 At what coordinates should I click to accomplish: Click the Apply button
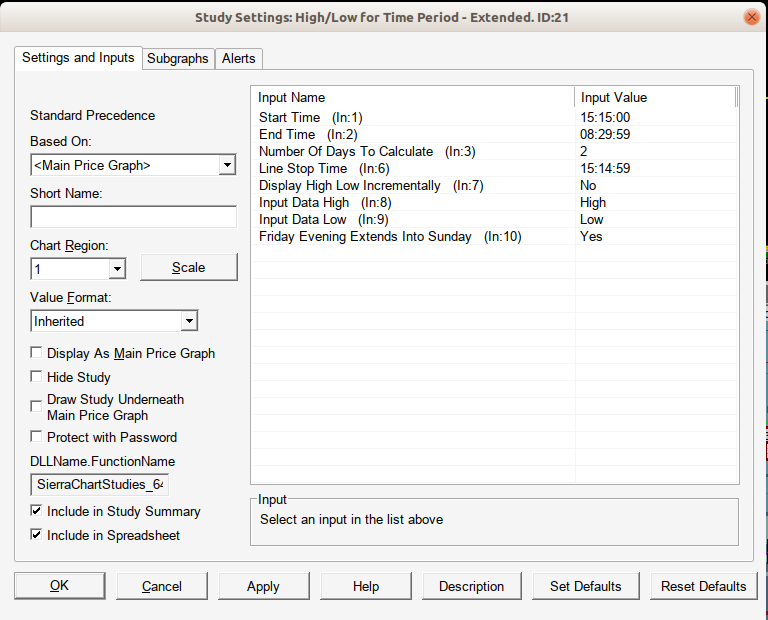tap(264, 586)
